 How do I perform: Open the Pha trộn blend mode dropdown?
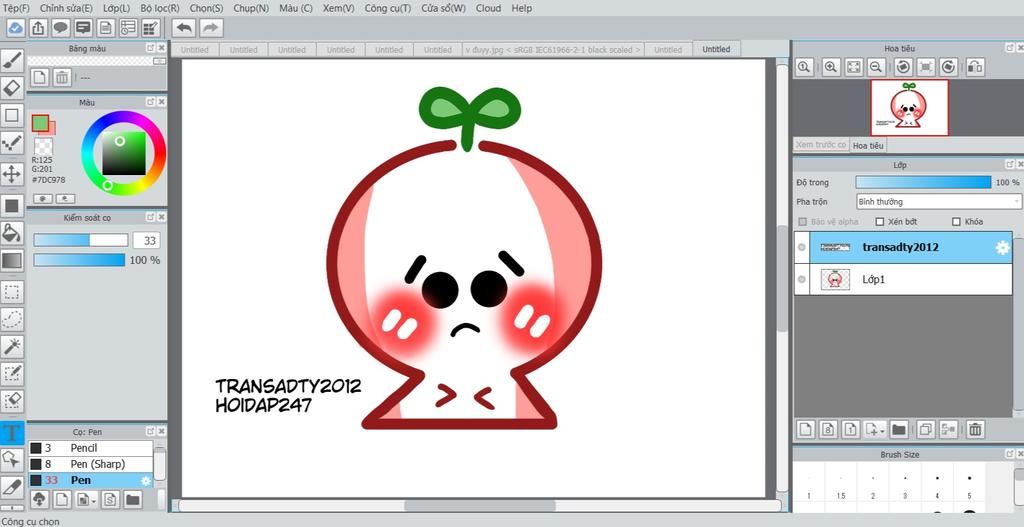coord(939,202)
